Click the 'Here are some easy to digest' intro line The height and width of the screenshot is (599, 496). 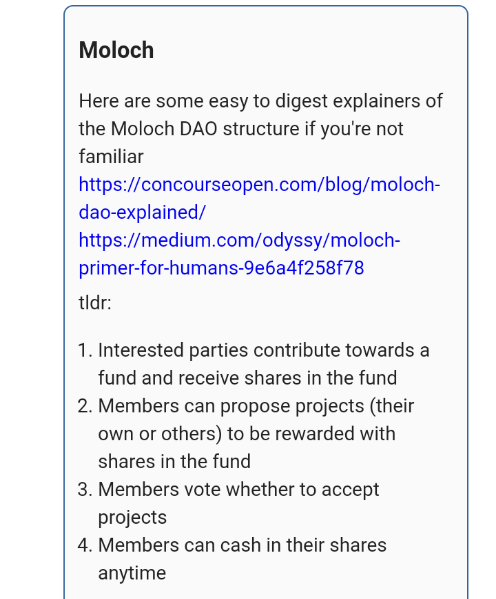pos(261,101)
